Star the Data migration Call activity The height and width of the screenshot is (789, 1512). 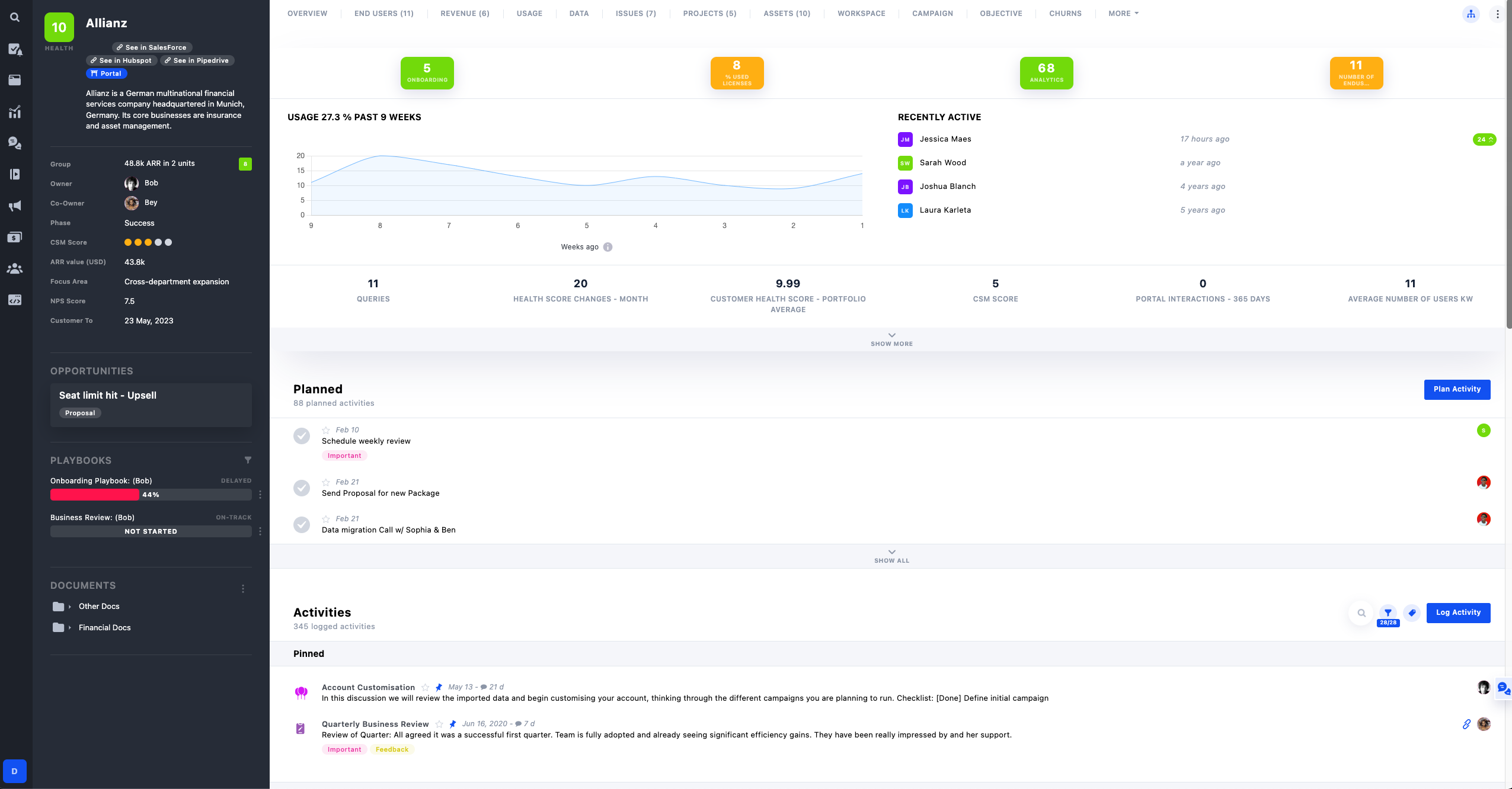coord(326,519)
